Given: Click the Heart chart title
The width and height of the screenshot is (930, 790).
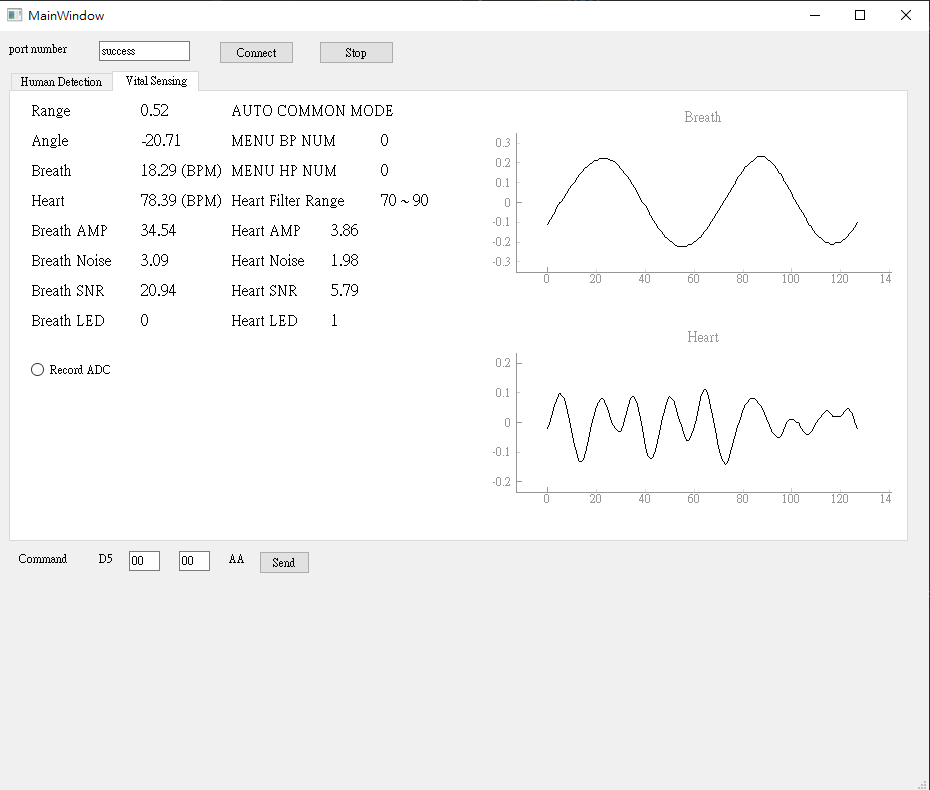Looking at the screenshot, I should (702, 337).
